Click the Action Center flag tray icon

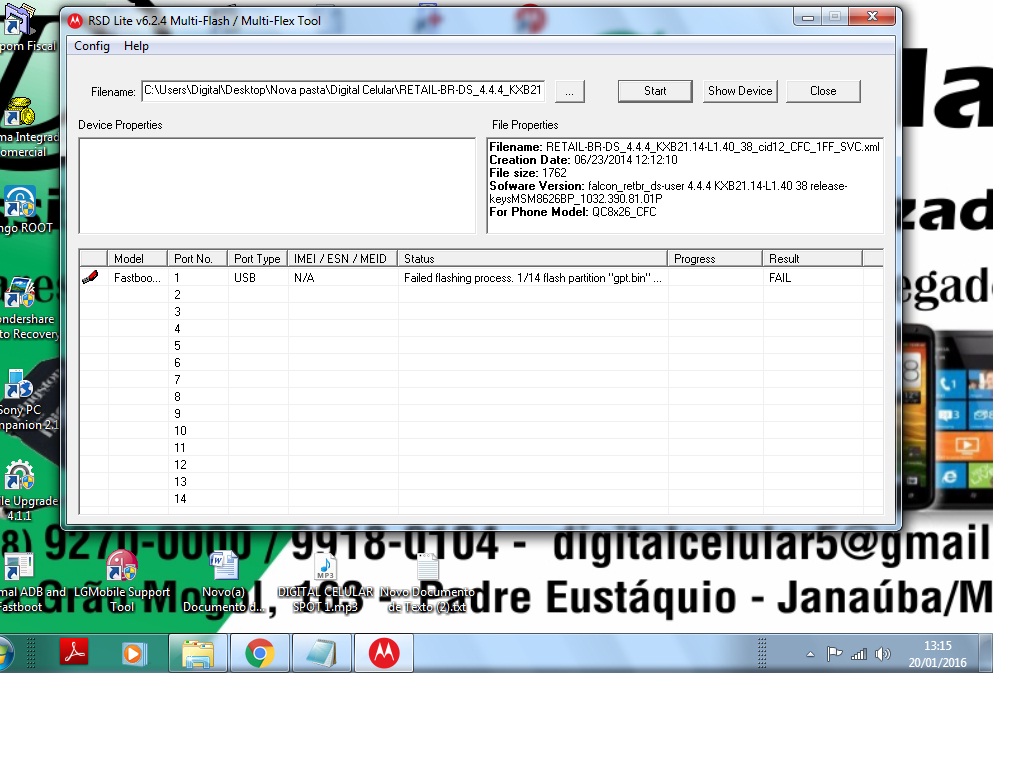pos(834,654)
